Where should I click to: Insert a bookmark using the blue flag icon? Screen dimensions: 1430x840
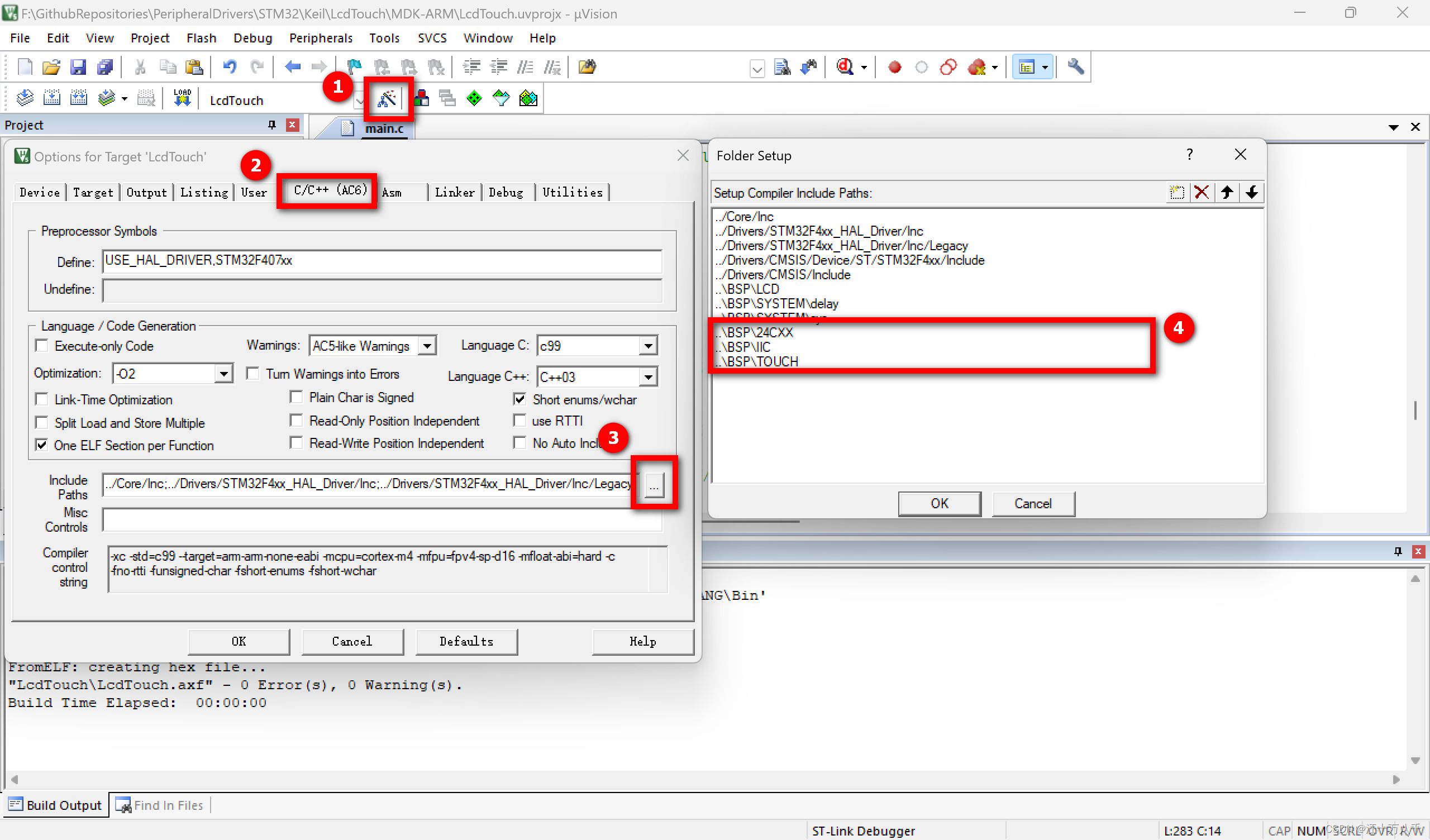354,67
